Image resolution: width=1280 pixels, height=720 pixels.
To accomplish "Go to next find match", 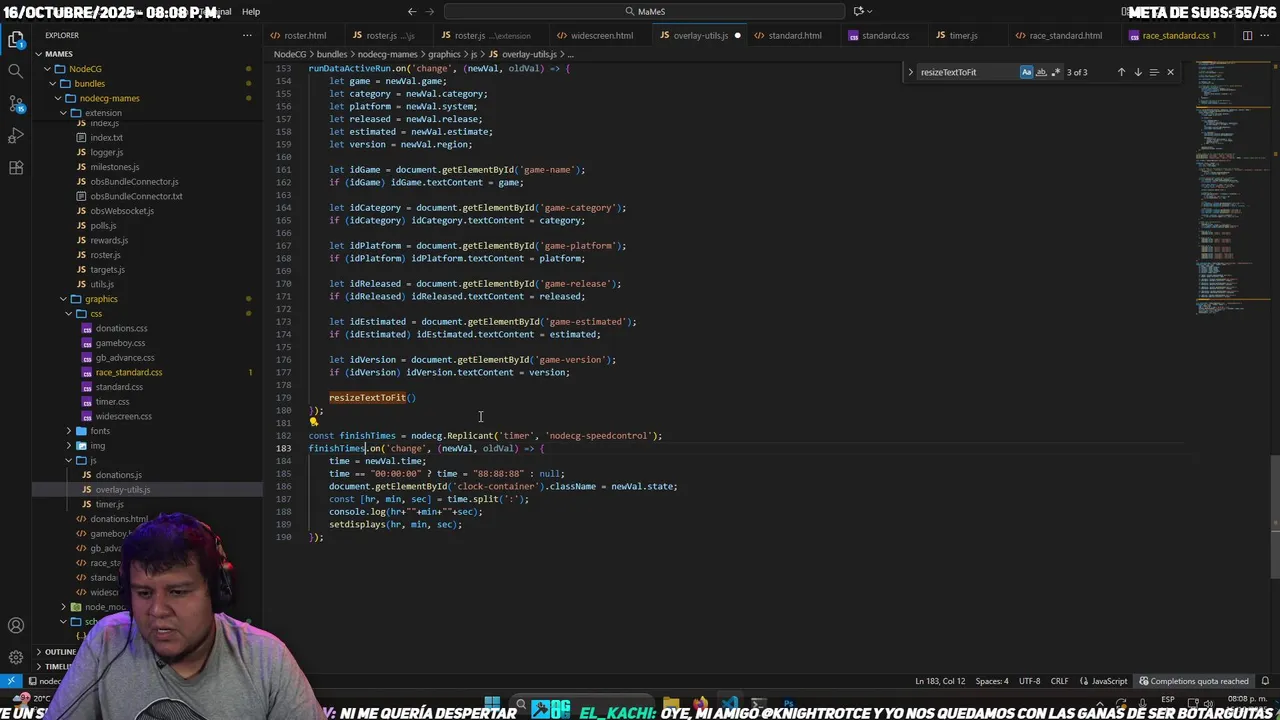I will [x=1137, y=72].
